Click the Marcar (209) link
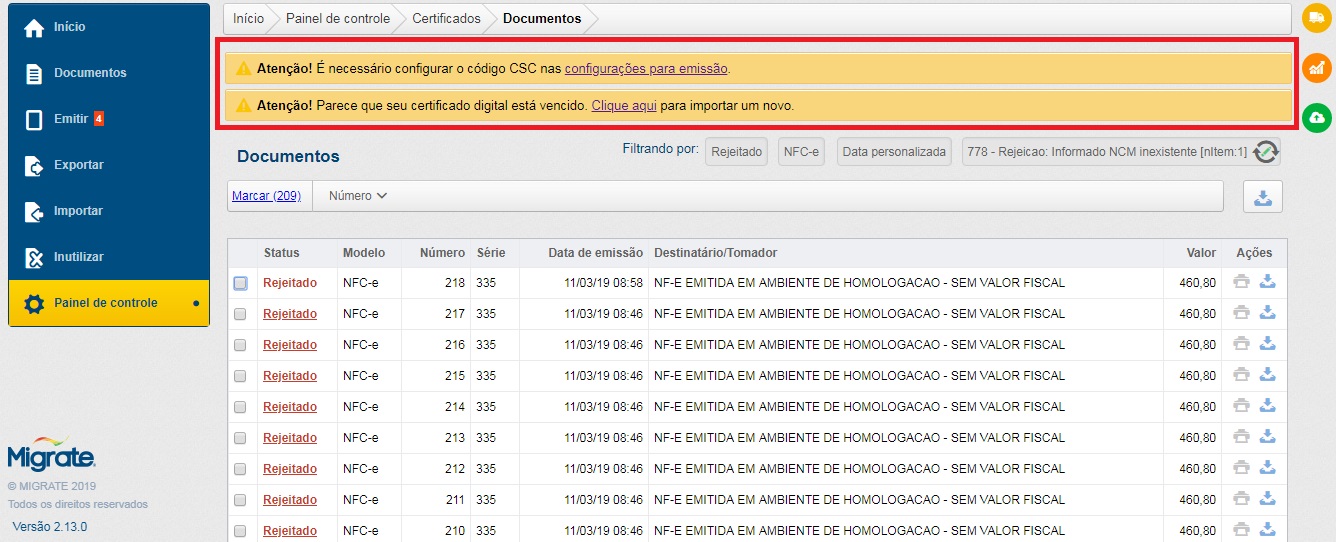The height and width of the screenshot is (542, 1336). (266, 196)
